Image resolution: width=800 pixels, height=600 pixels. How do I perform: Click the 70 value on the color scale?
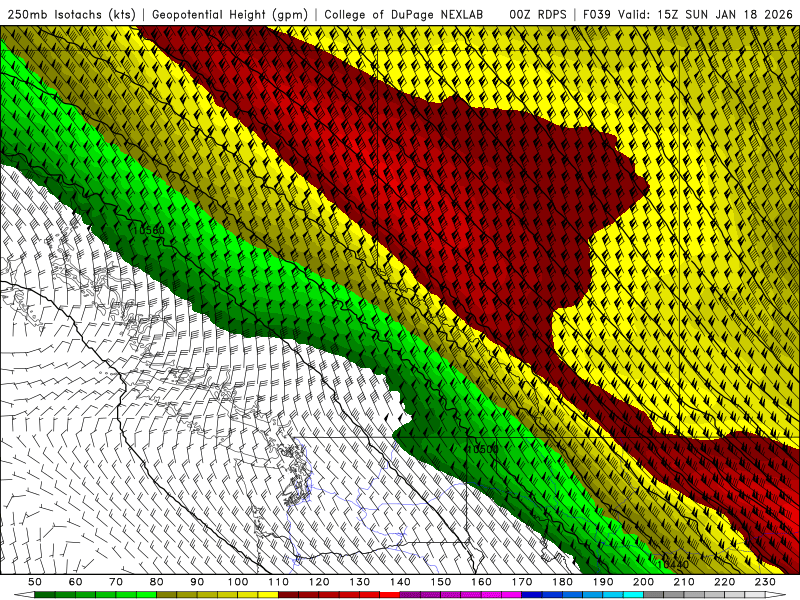(116, 582)
